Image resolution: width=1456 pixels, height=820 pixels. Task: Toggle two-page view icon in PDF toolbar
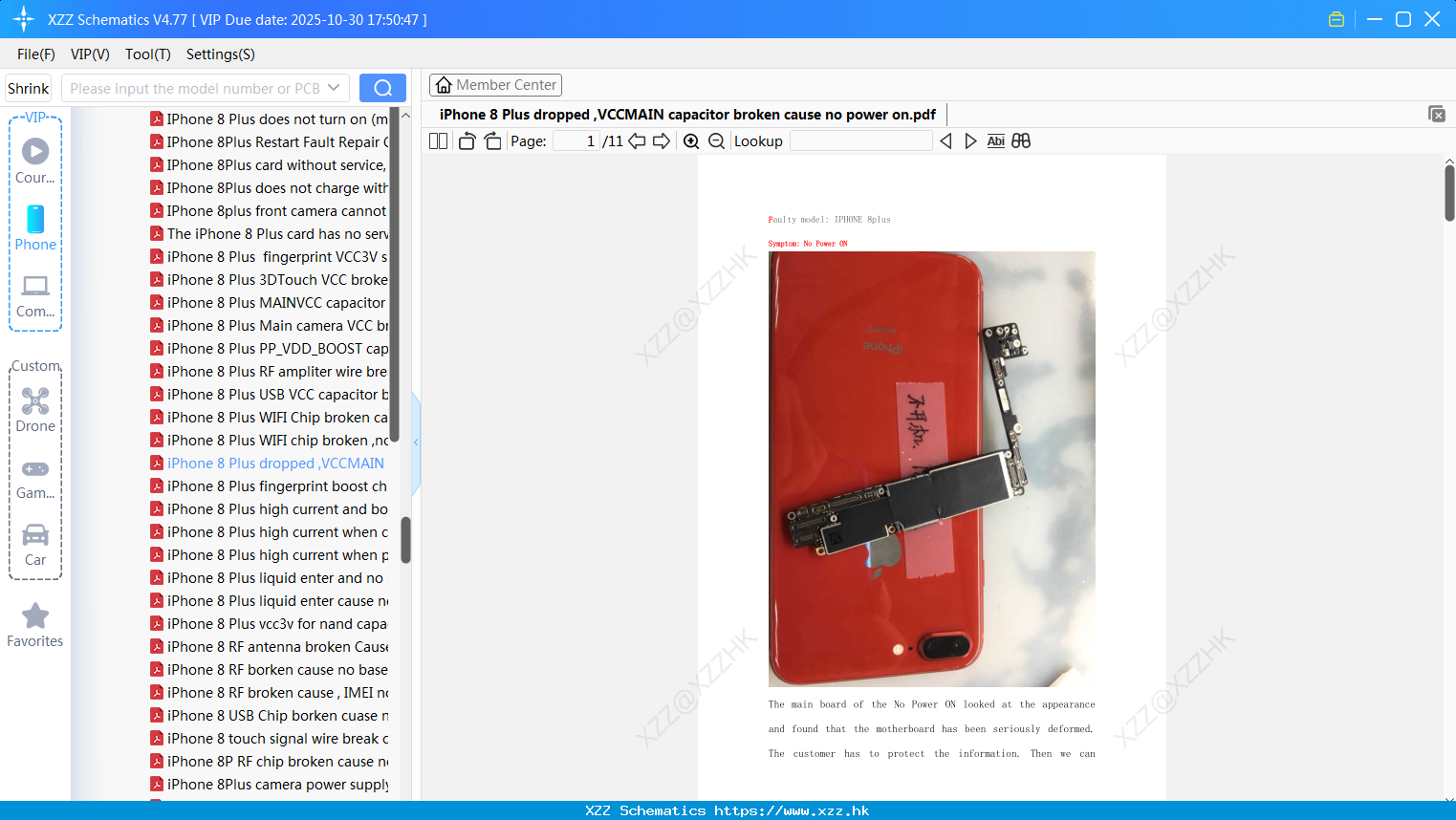(438, 140)
